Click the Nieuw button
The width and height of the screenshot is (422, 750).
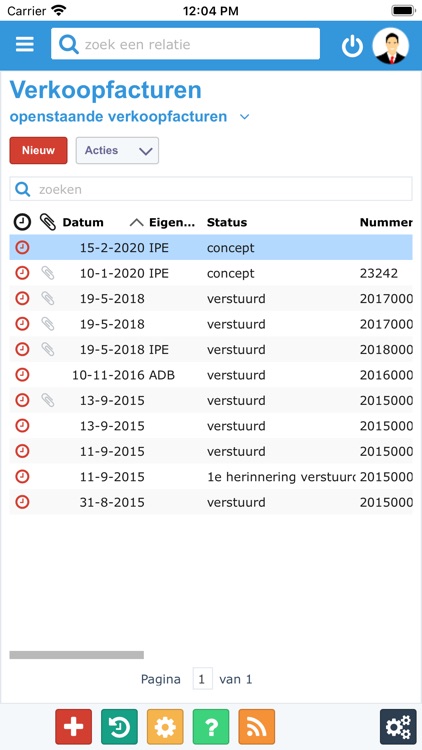pos(38,150)
